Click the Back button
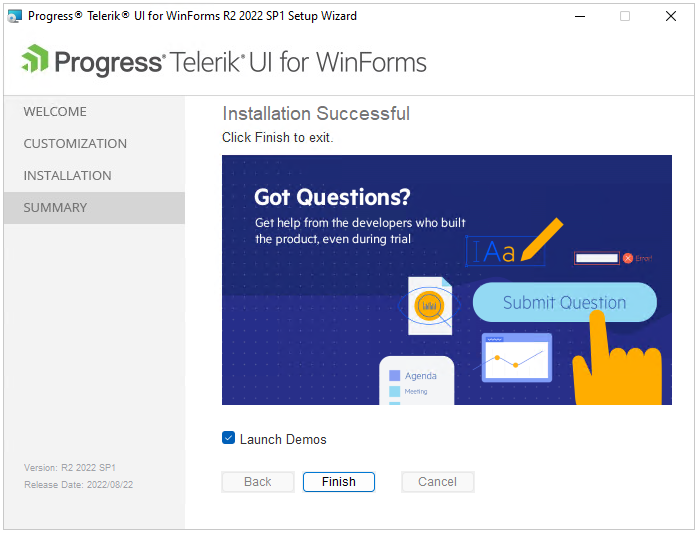698x534 pixels. coord(258,482)
